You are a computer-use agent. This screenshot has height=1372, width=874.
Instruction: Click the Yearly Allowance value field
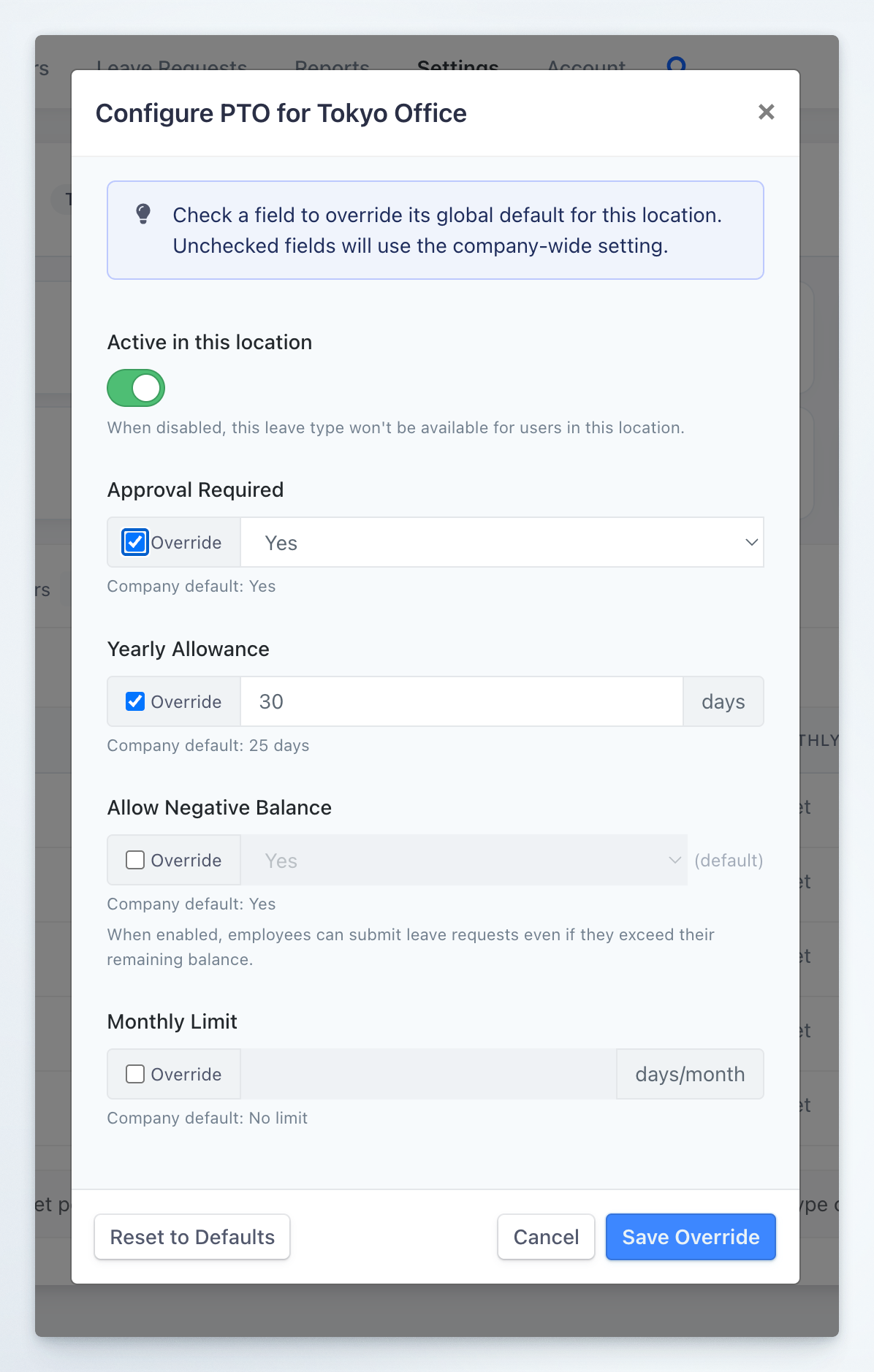tap(462, 701)
